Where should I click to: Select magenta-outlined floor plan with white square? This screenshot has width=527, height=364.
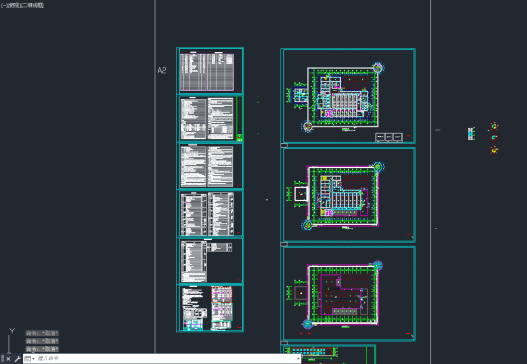coord(348,195)
